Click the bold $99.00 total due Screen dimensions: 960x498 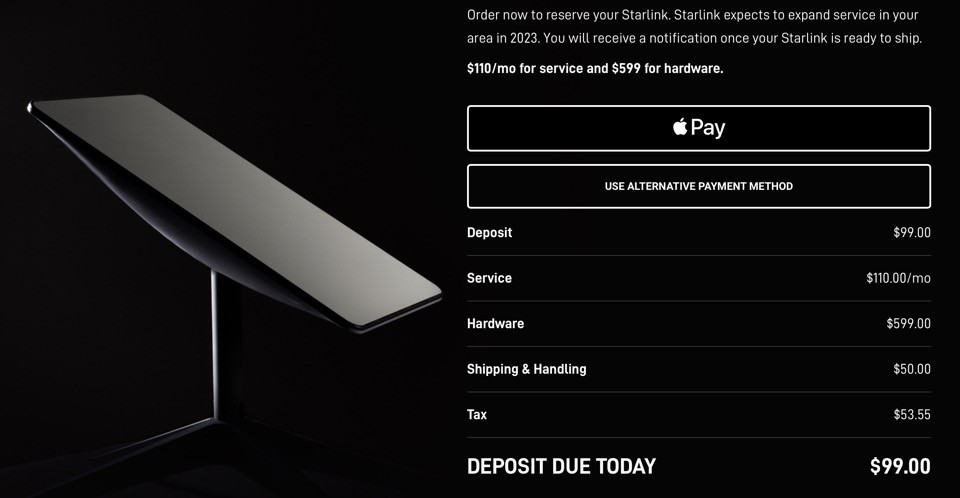coord(900,466)
